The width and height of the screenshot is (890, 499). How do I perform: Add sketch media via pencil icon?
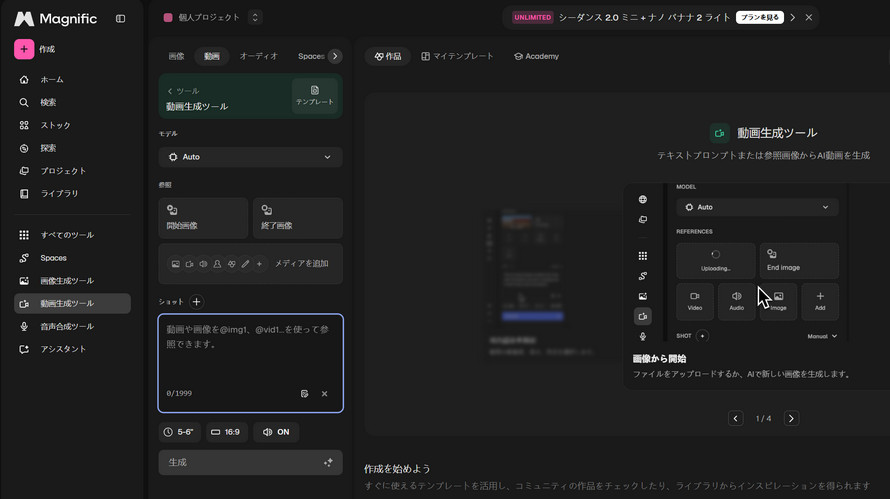click(245, 264)
